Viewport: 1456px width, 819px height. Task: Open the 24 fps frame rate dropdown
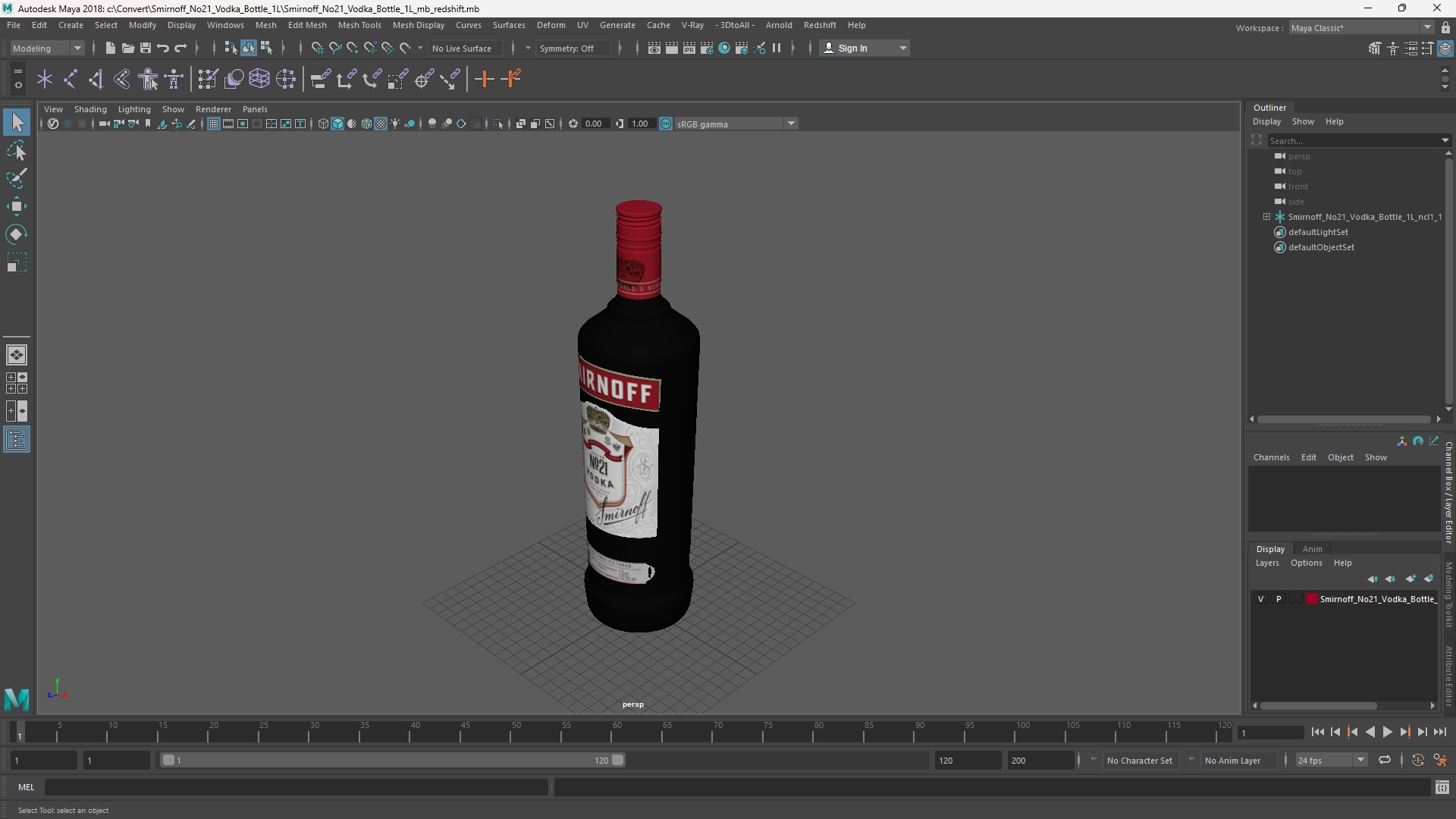coord(1330,760)
